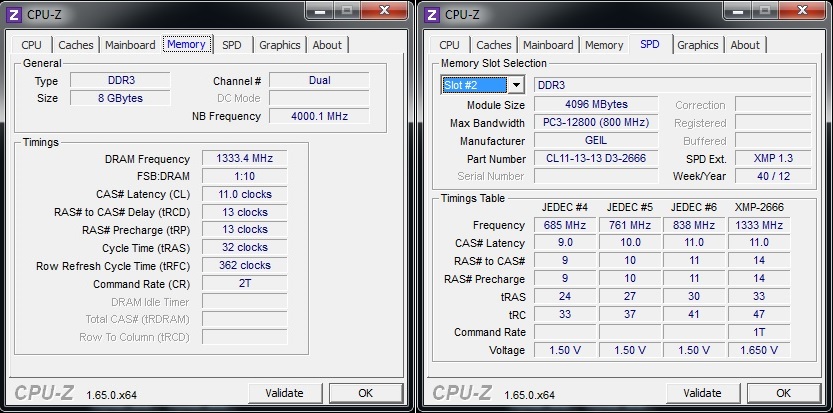The height and width of the screenshot is (413, 833).
Task: Click the 8 GBytes Size value
Action: (x=121, y=98)
